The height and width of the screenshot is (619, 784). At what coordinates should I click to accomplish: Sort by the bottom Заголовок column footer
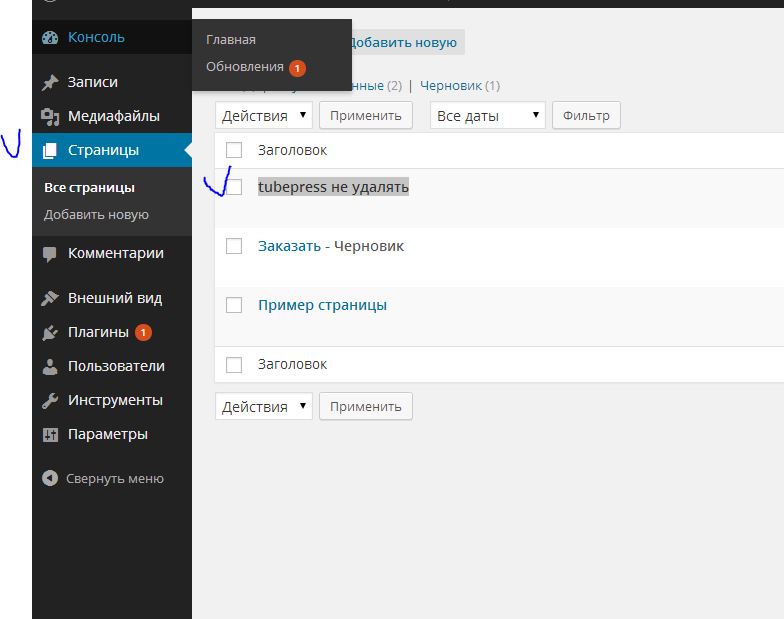[x=292, y=364]
